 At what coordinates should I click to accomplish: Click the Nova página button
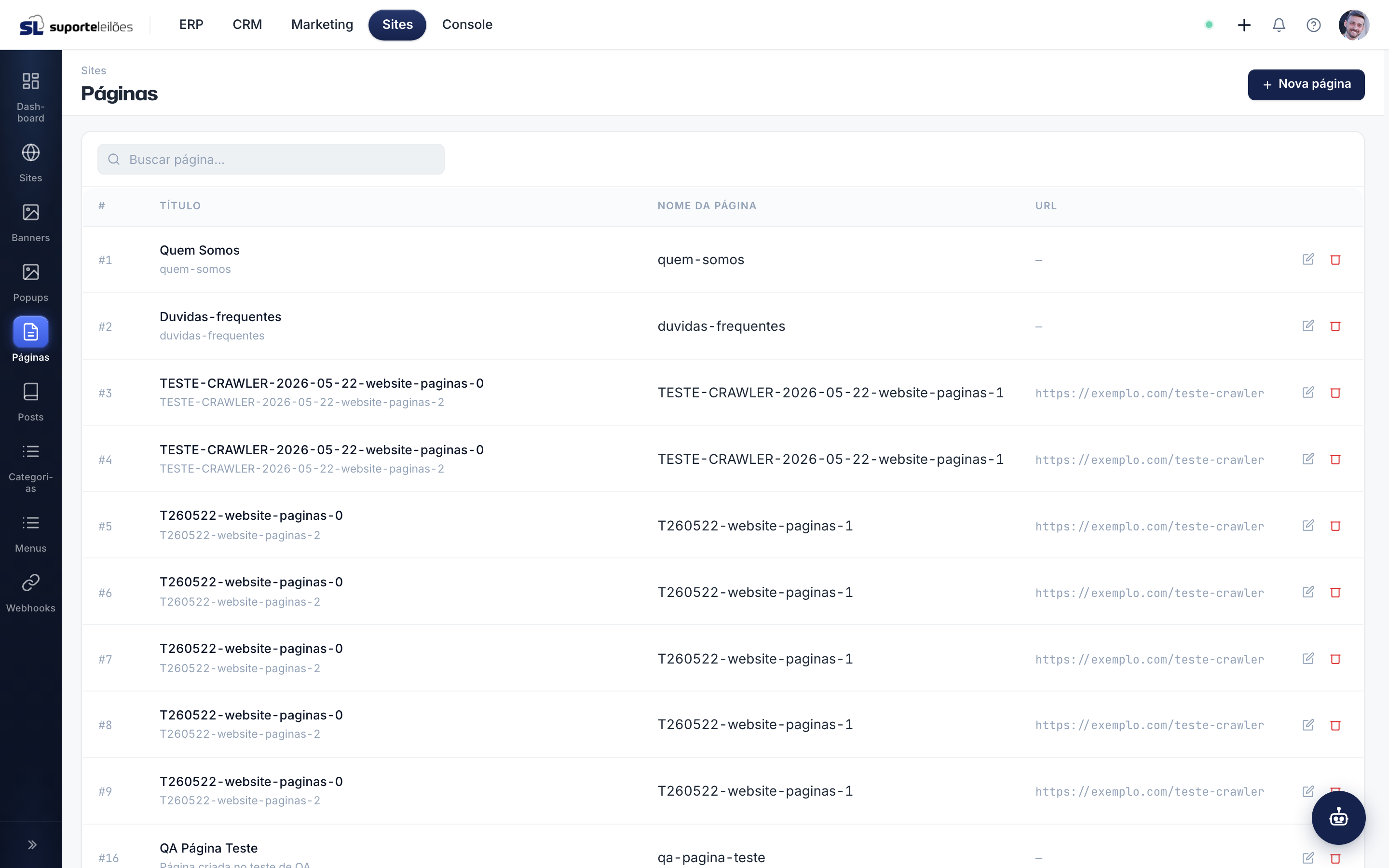pos(1306,84)
